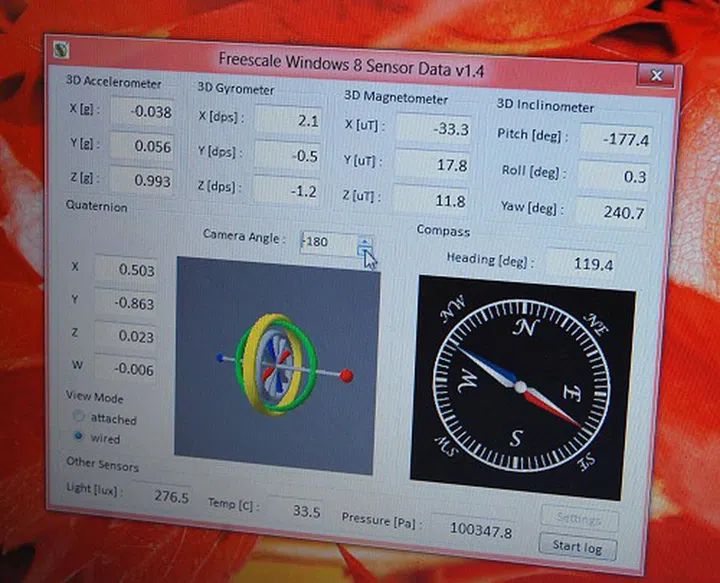Image resolution: width=720 pixels, height=583 pixels.
Task: Select the wired view mode
Action: click(79, 435)
